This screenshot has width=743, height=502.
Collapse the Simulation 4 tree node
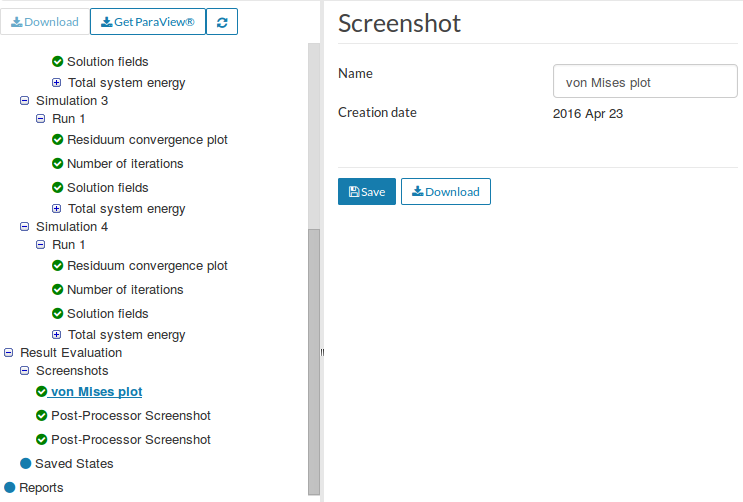pyautogui.click(x=25, y=227)
